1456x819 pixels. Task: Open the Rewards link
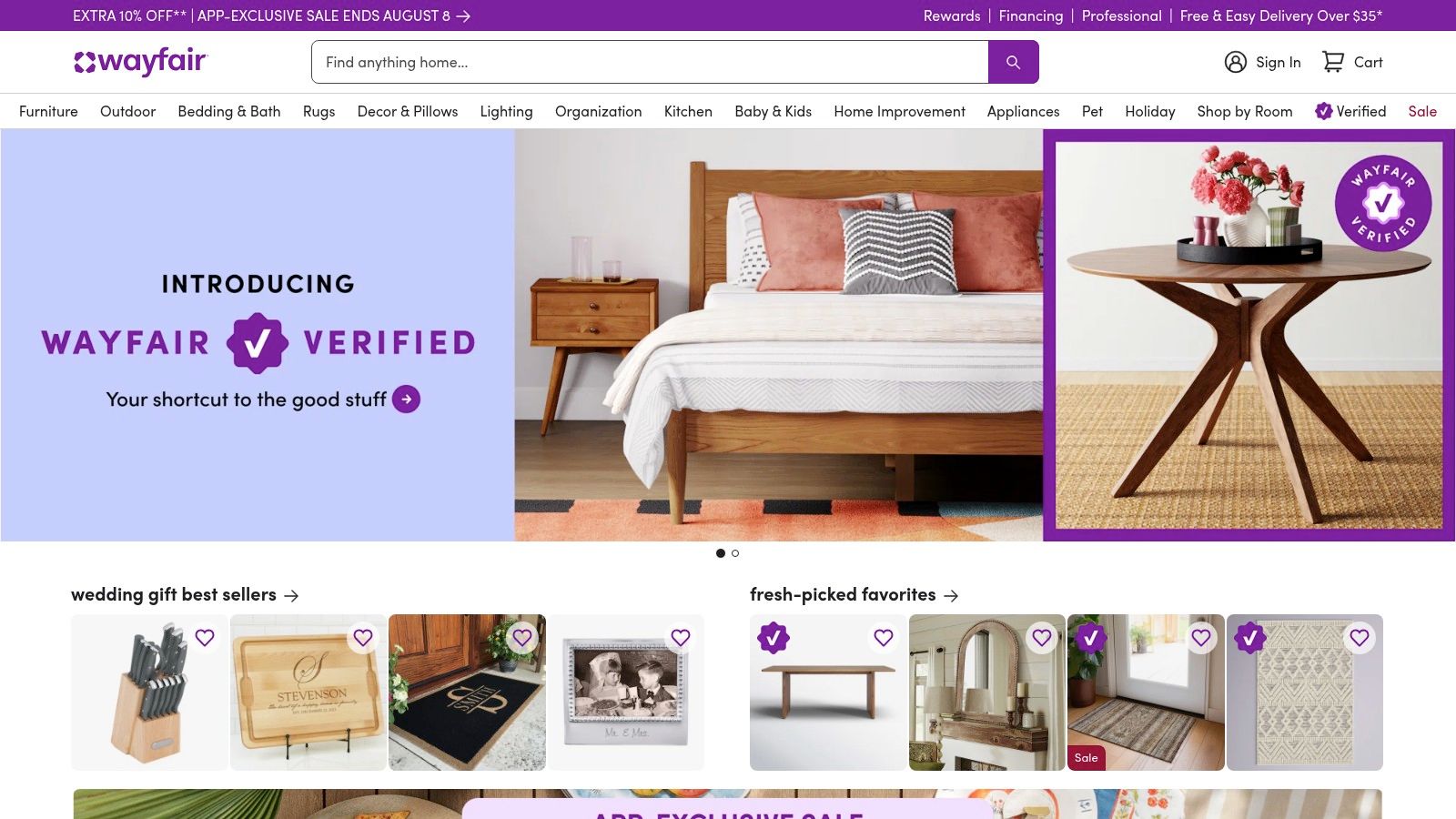952,15
